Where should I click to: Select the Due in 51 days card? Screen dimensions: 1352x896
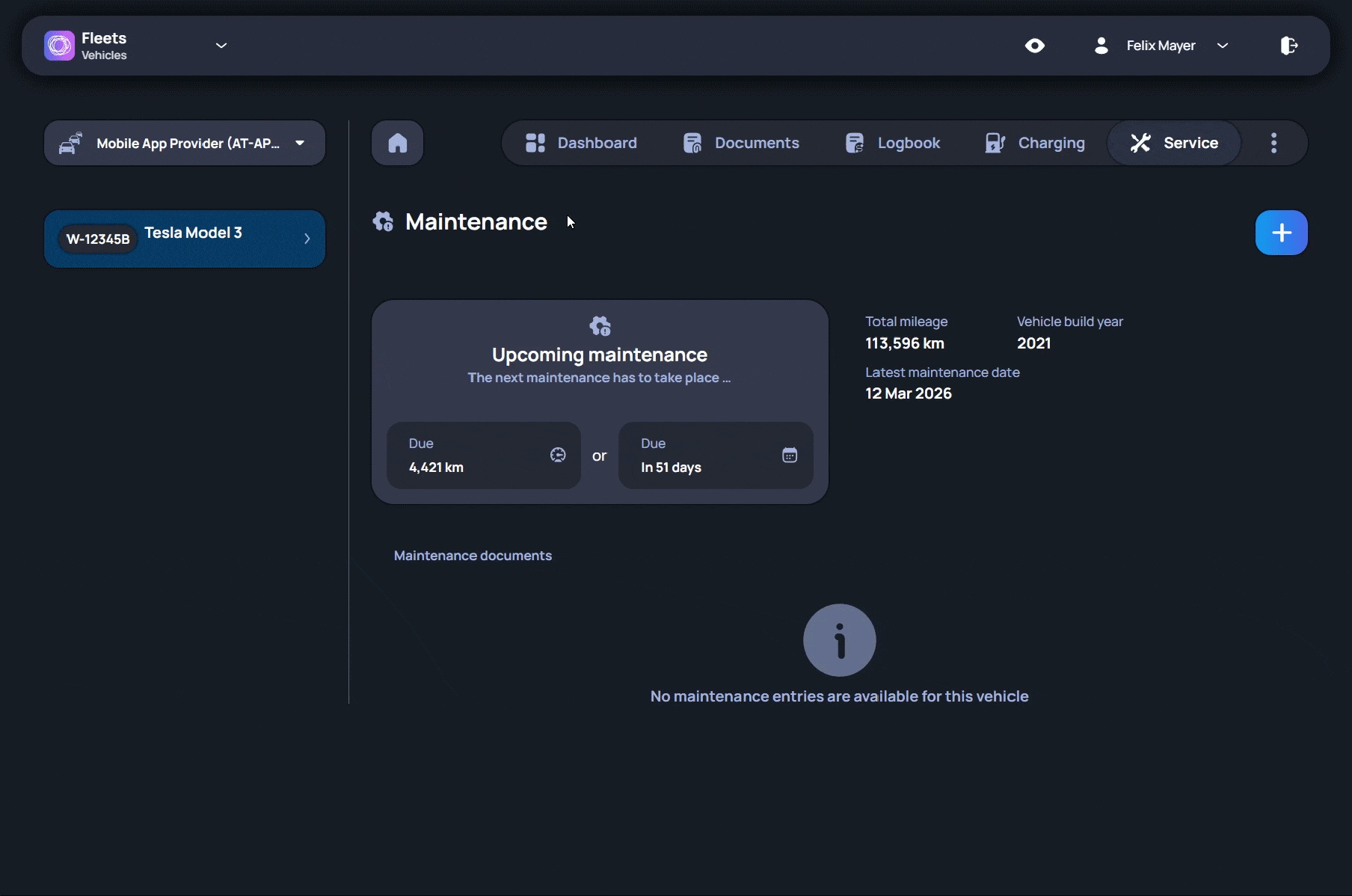[716, 455]
